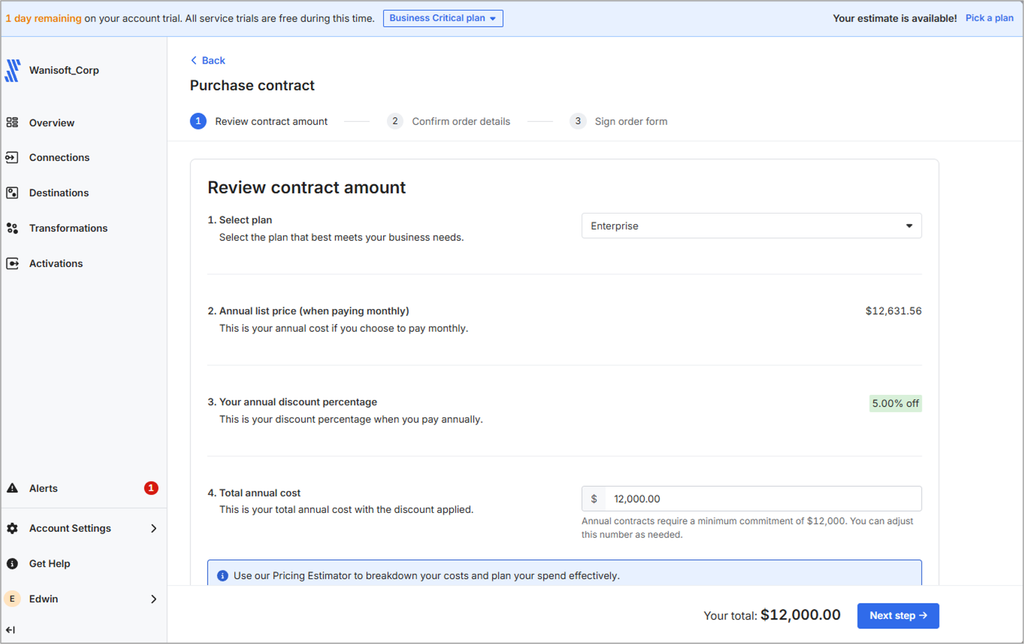Screen dimensions: 1024x644
Task: Click the Next step button
Action: pos(898,615)
